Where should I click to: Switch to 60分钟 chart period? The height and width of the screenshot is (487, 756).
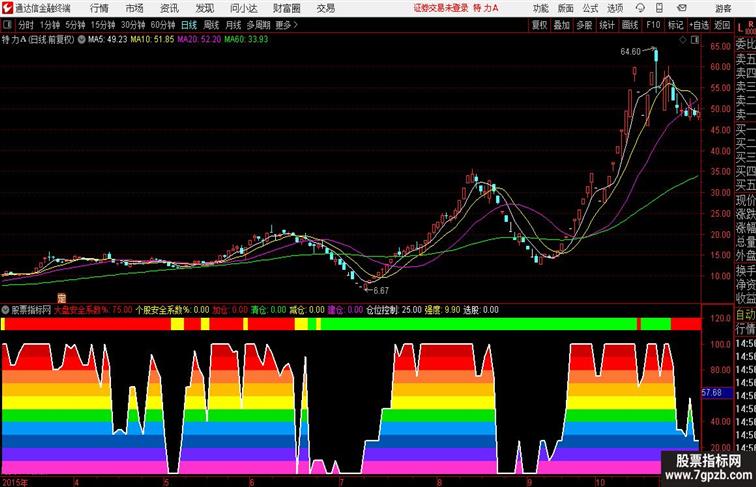[162, 25]
